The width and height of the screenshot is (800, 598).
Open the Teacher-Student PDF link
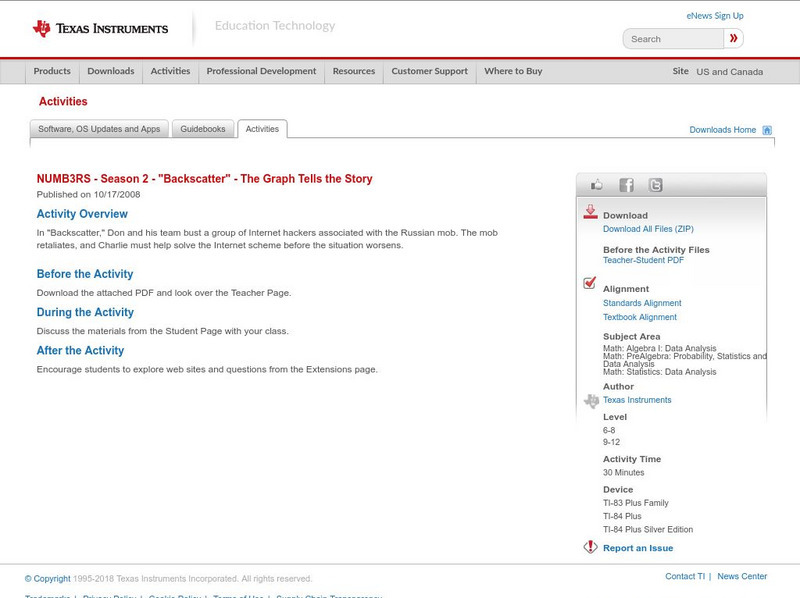(643, 260)
